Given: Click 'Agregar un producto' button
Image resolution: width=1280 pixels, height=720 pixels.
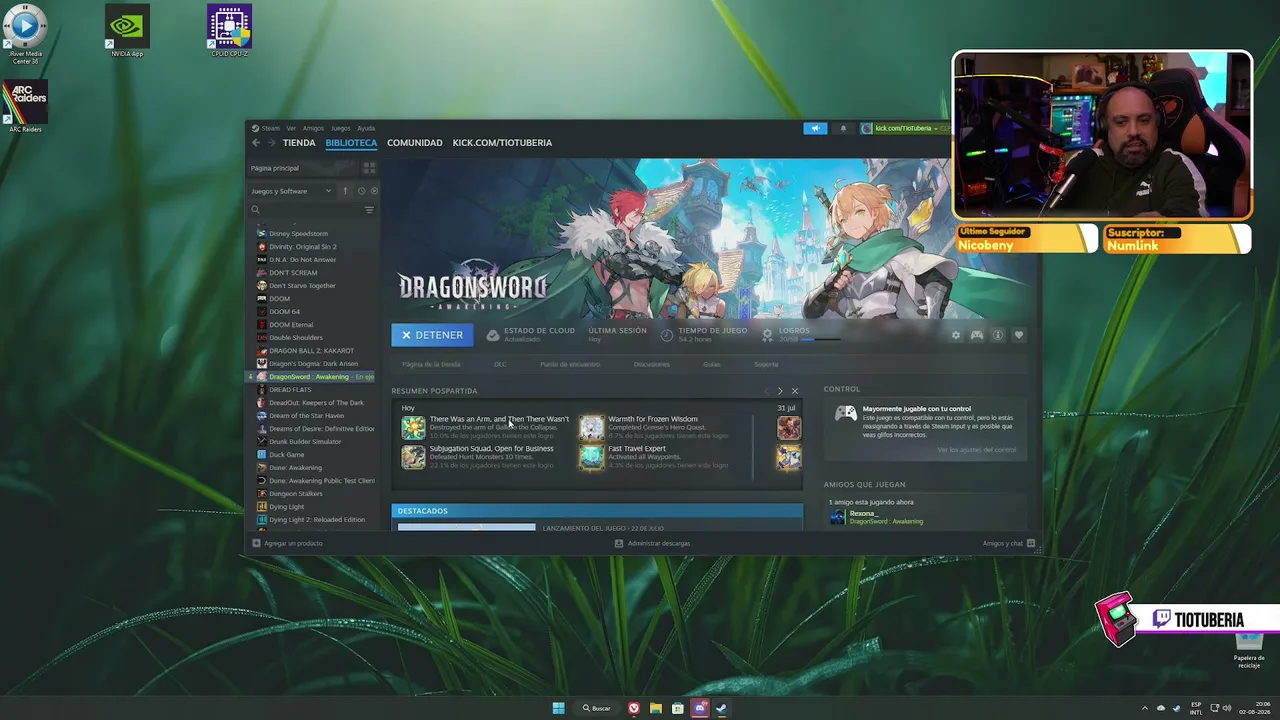Looking at the screenshot, I should (288, 544).
